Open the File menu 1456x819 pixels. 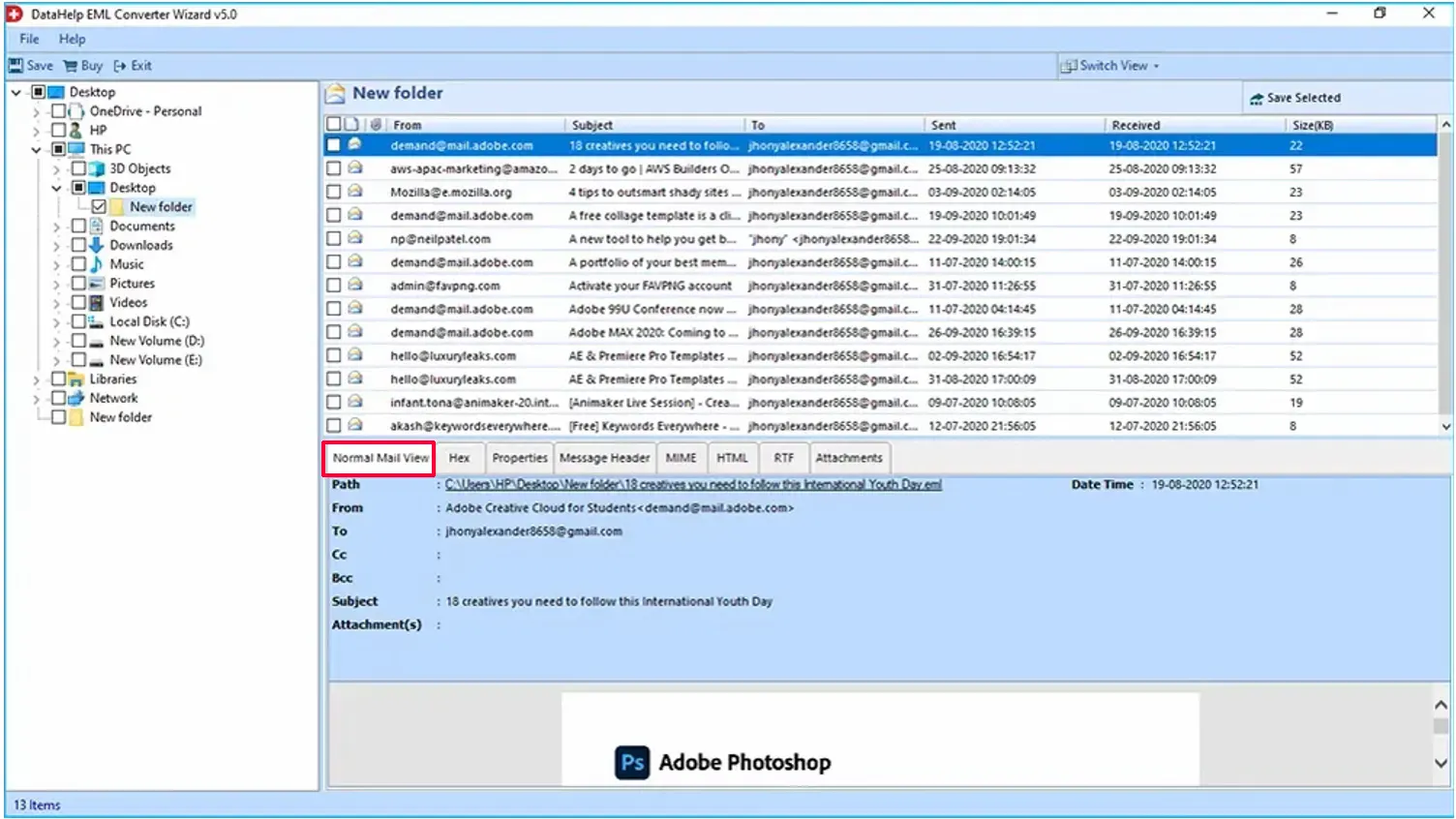tap(29, 39)
